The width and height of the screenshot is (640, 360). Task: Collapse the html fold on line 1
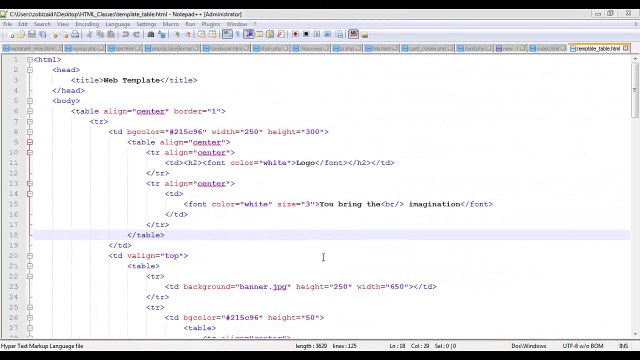coord(30,60)
